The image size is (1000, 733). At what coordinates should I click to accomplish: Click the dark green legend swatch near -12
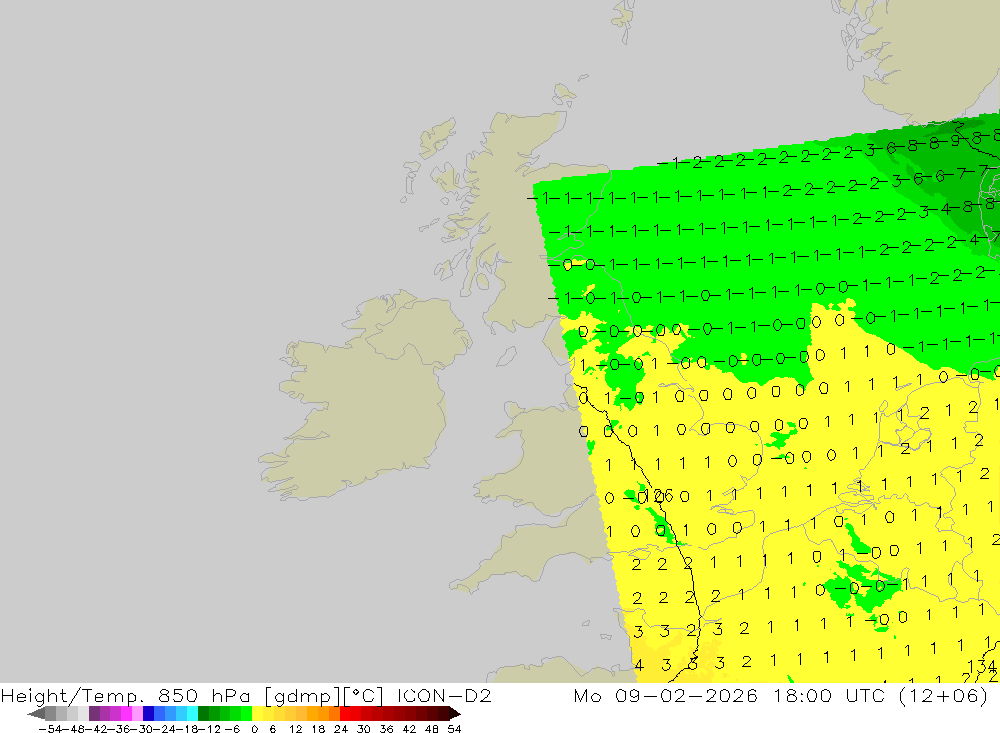coord(203,714)
